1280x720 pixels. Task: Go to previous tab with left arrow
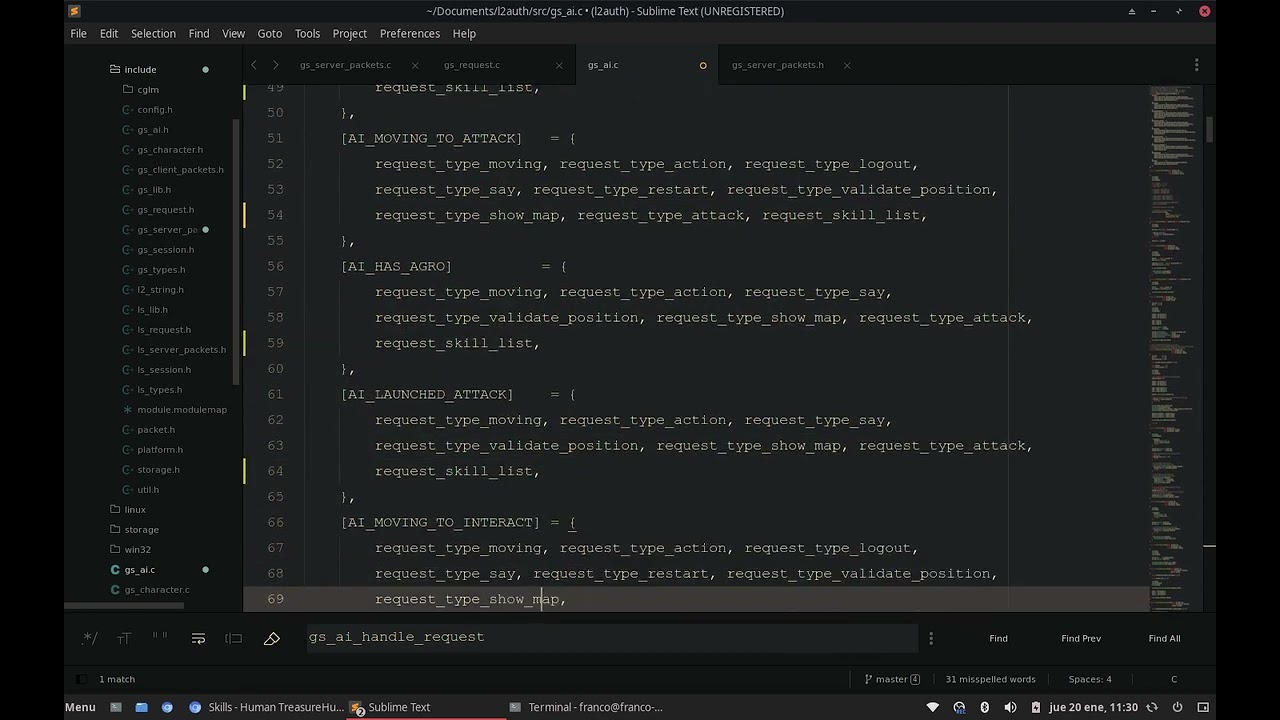(254, 65)
